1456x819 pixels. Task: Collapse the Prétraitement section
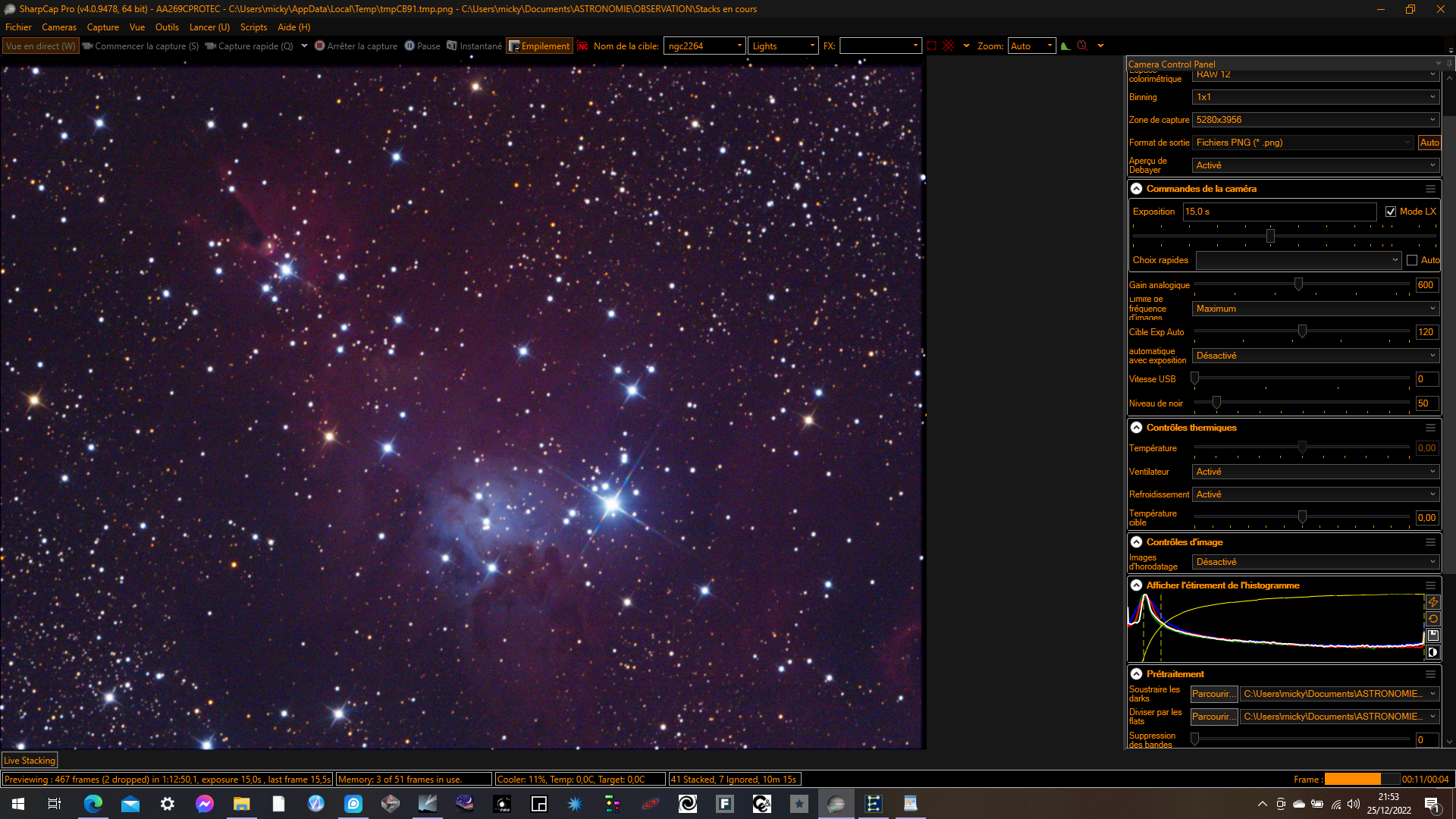pyautogui.click(x=1137, y=674)
